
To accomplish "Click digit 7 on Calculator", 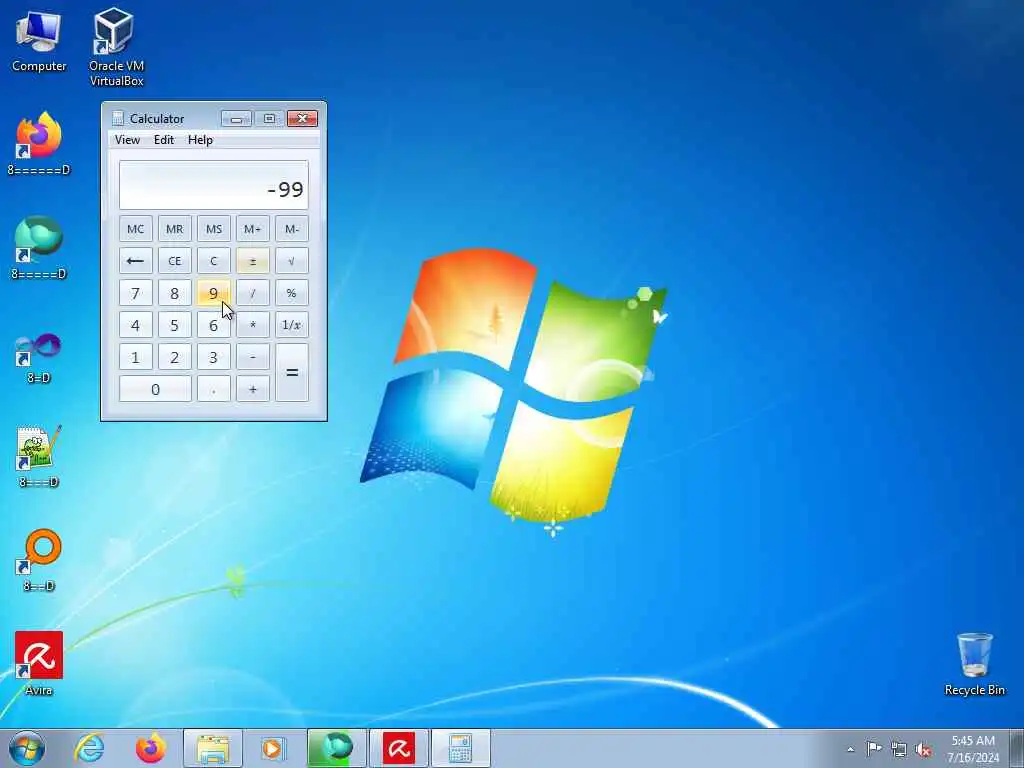I will [x=136, y=293].
